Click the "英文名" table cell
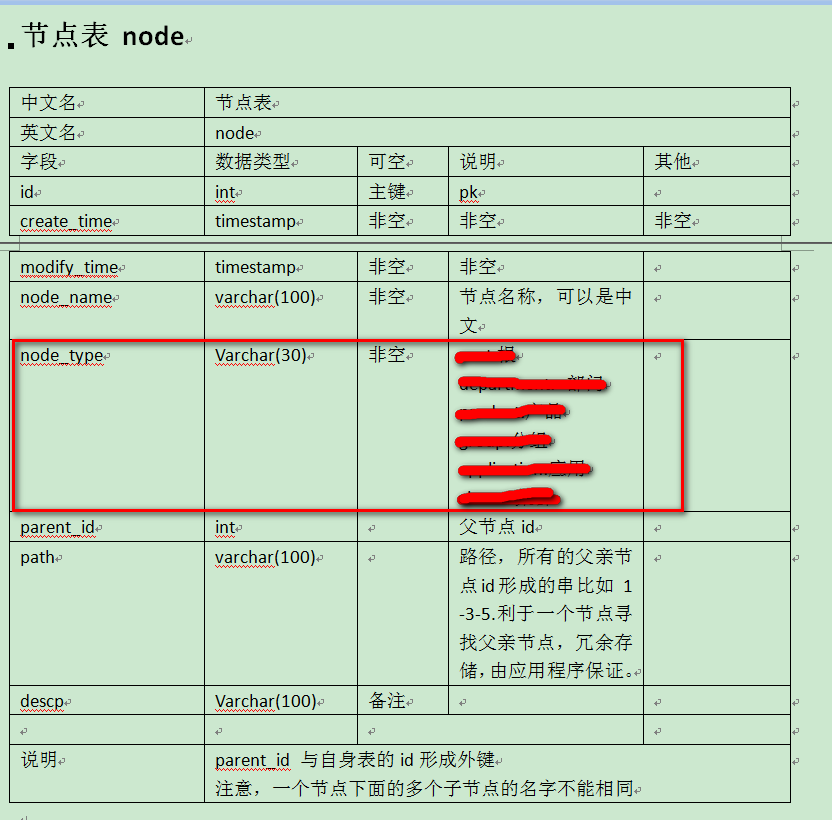This screenshot has height=820, width=832. coord(49,132)
